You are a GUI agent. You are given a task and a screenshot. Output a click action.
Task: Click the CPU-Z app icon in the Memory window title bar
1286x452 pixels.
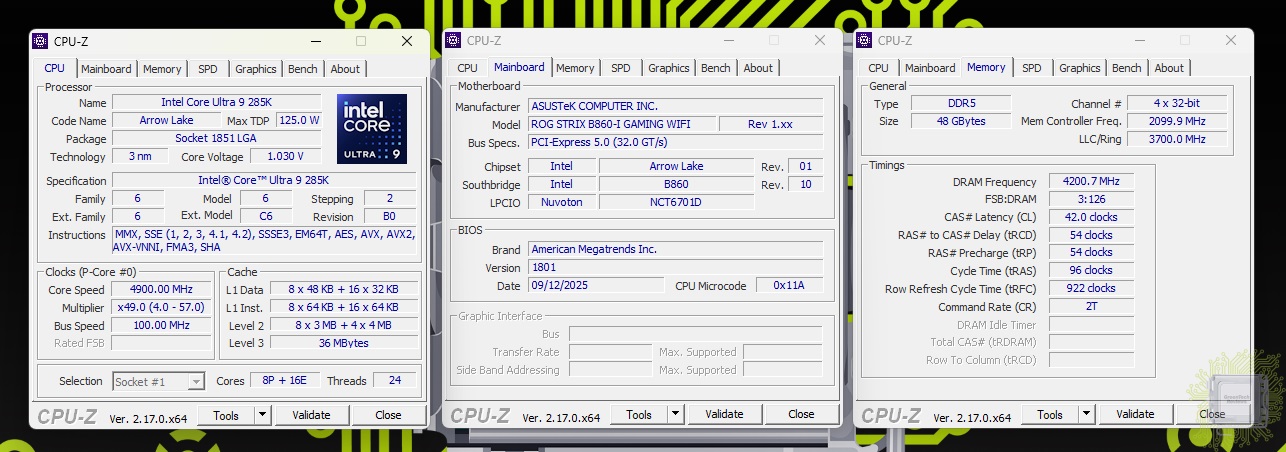tap(866, 40)
